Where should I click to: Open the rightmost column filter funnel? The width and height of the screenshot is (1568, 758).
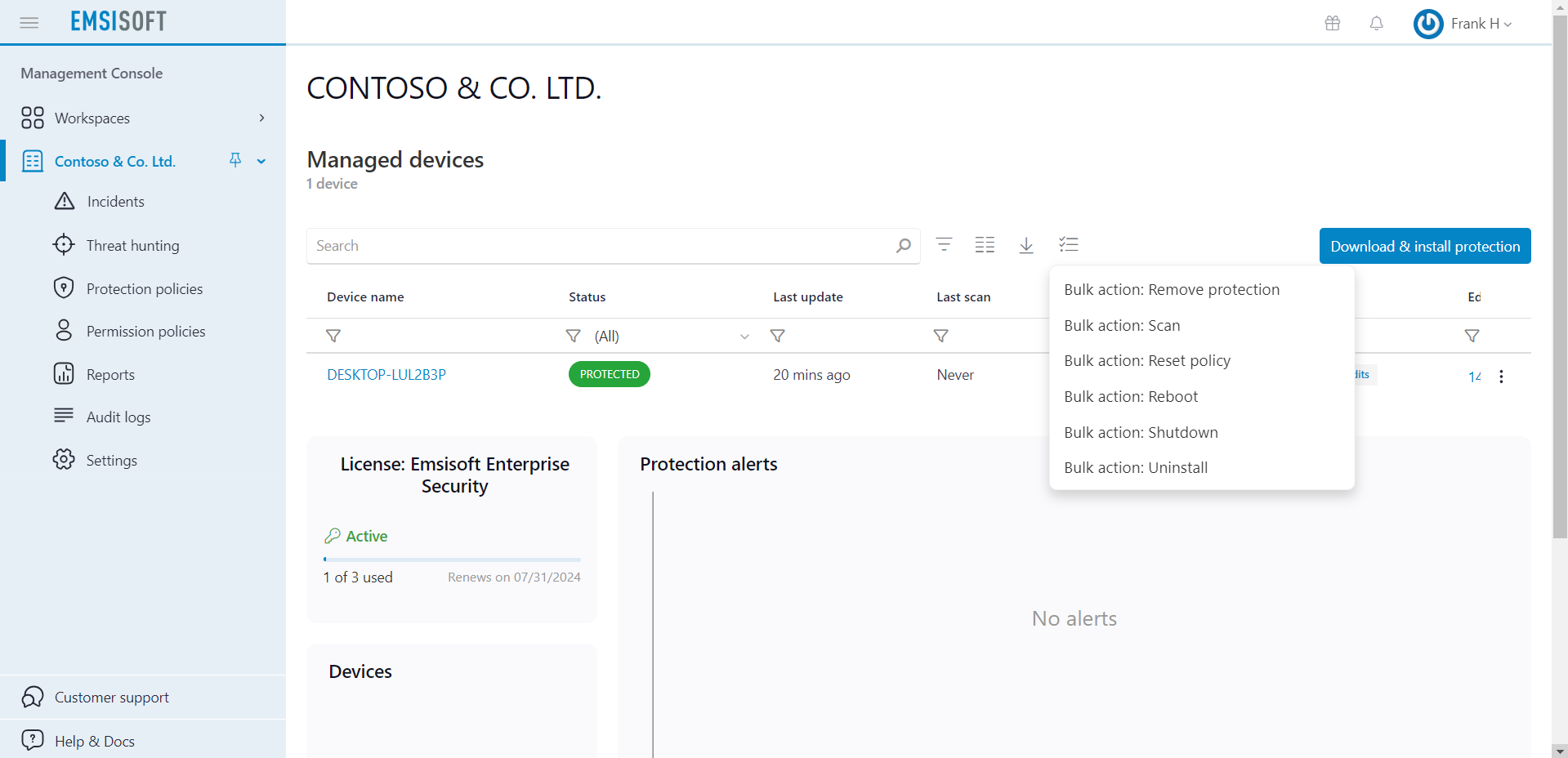pos(1472,336)
